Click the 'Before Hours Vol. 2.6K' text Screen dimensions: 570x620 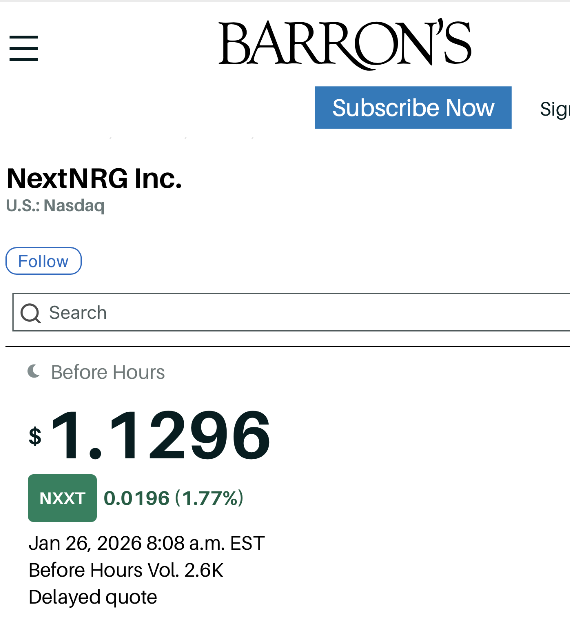[x=126, y=570]
